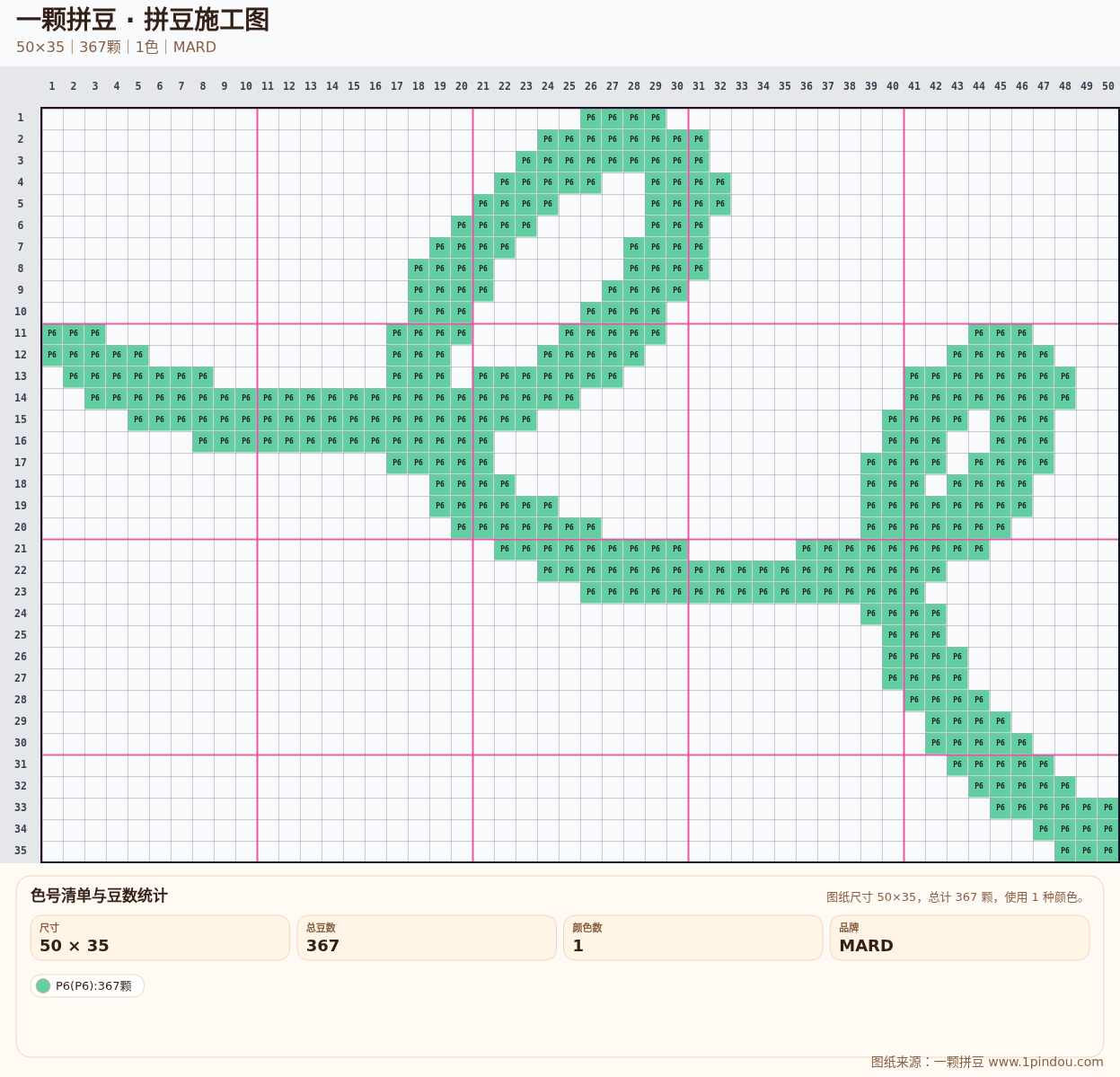
Task: Select column header 1
Action: tap(52, 86)
